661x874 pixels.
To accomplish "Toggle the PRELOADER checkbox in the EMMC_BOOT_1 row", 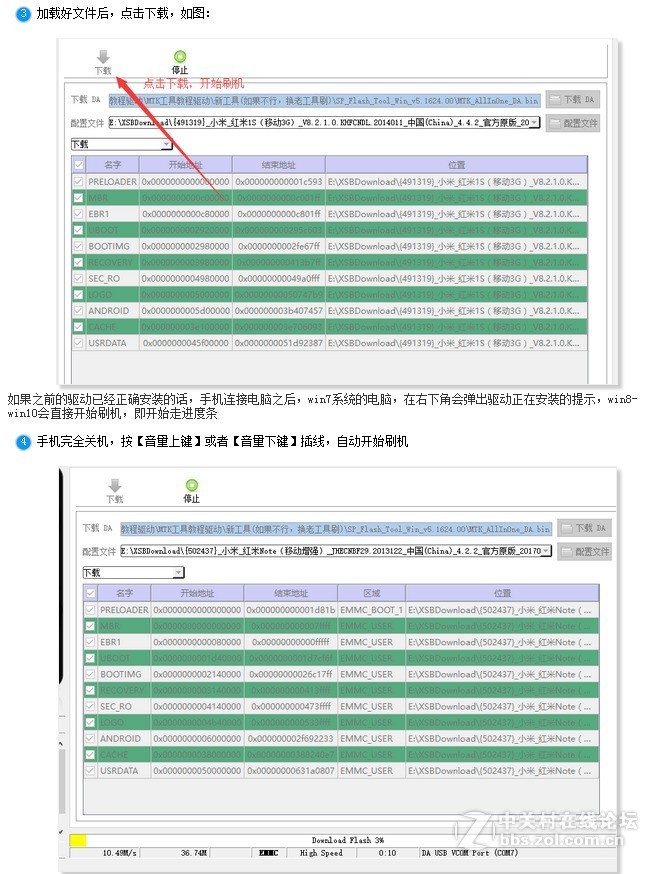I will tap(90, 610).
